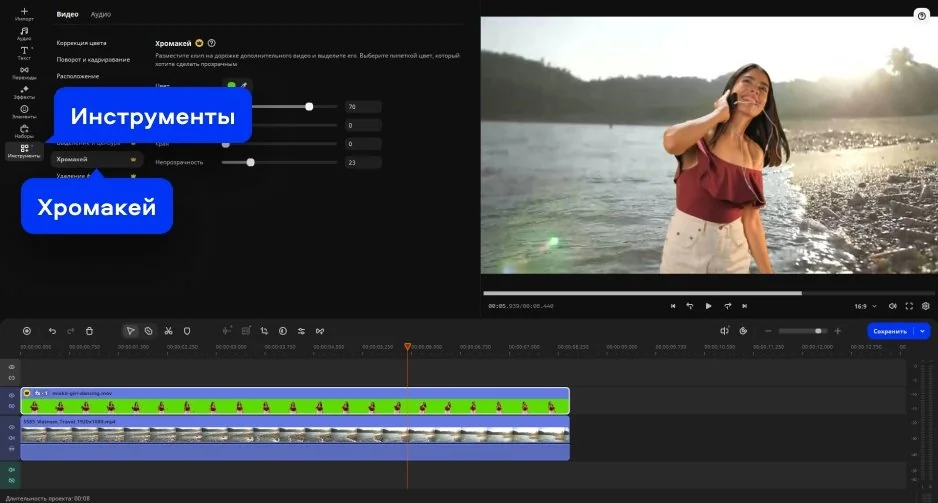Pick color with the eyedropper tool
Viewport: 938px width, 503px height.
pyautogui.click(x=244, y=86)
